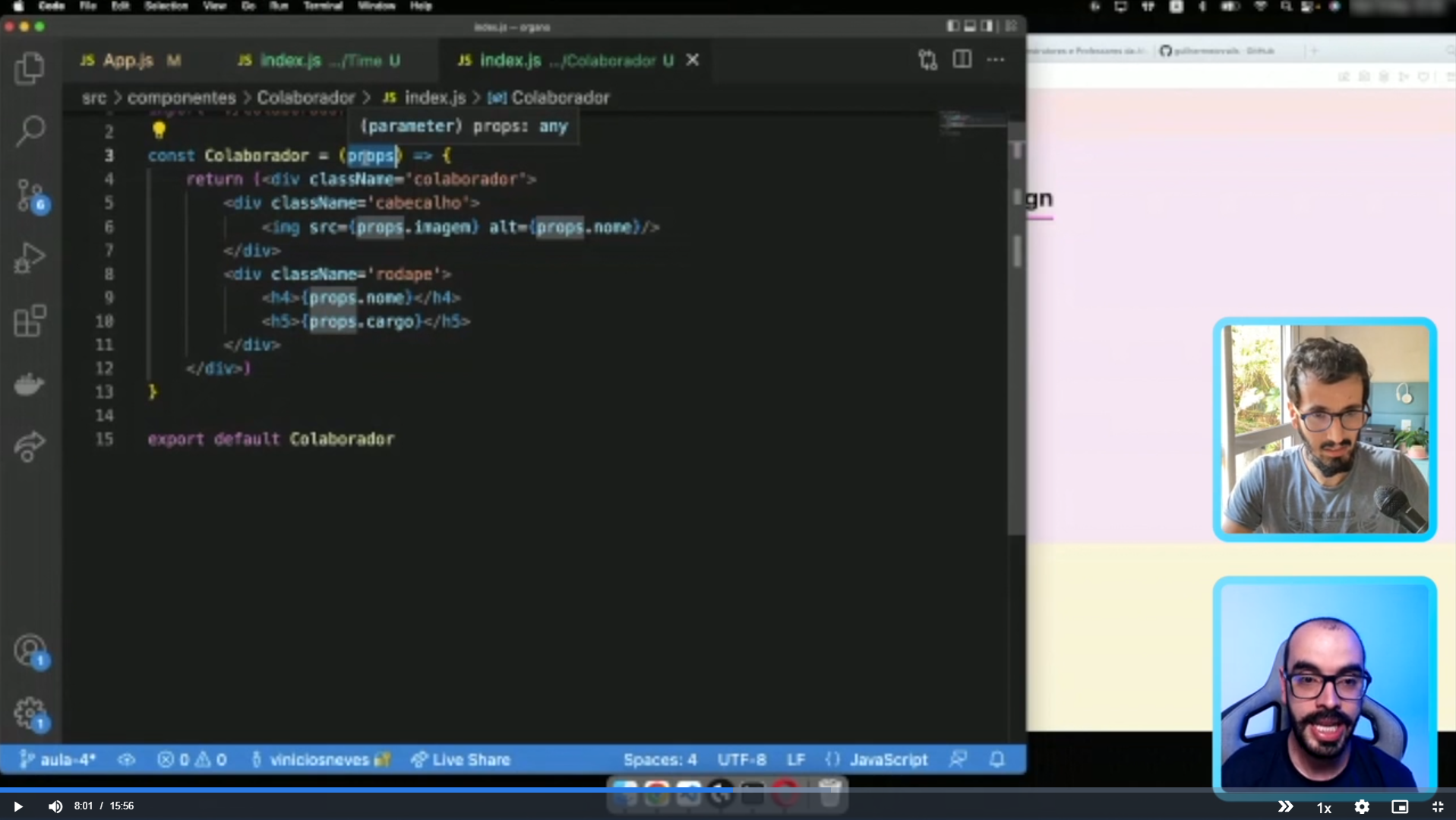The image size is (1456, 820).
Task: Open the Help menu
Action: [x=421, y=6]
